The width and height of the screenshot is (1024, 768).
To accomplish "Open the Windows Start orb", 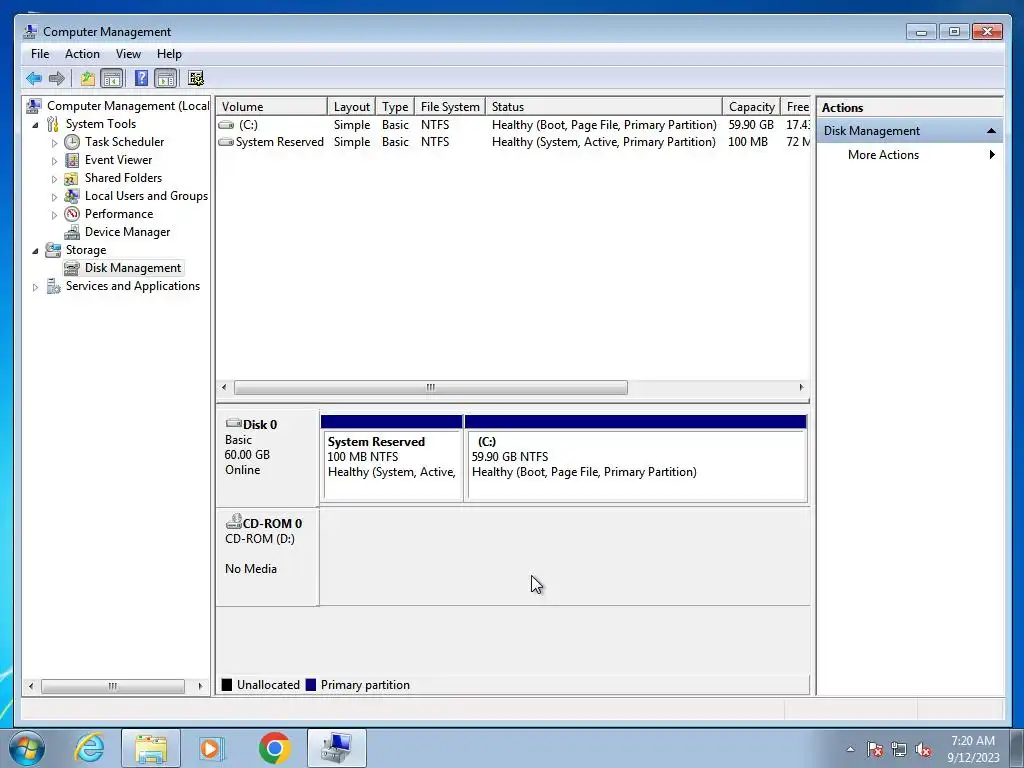I will click(27, 748).
